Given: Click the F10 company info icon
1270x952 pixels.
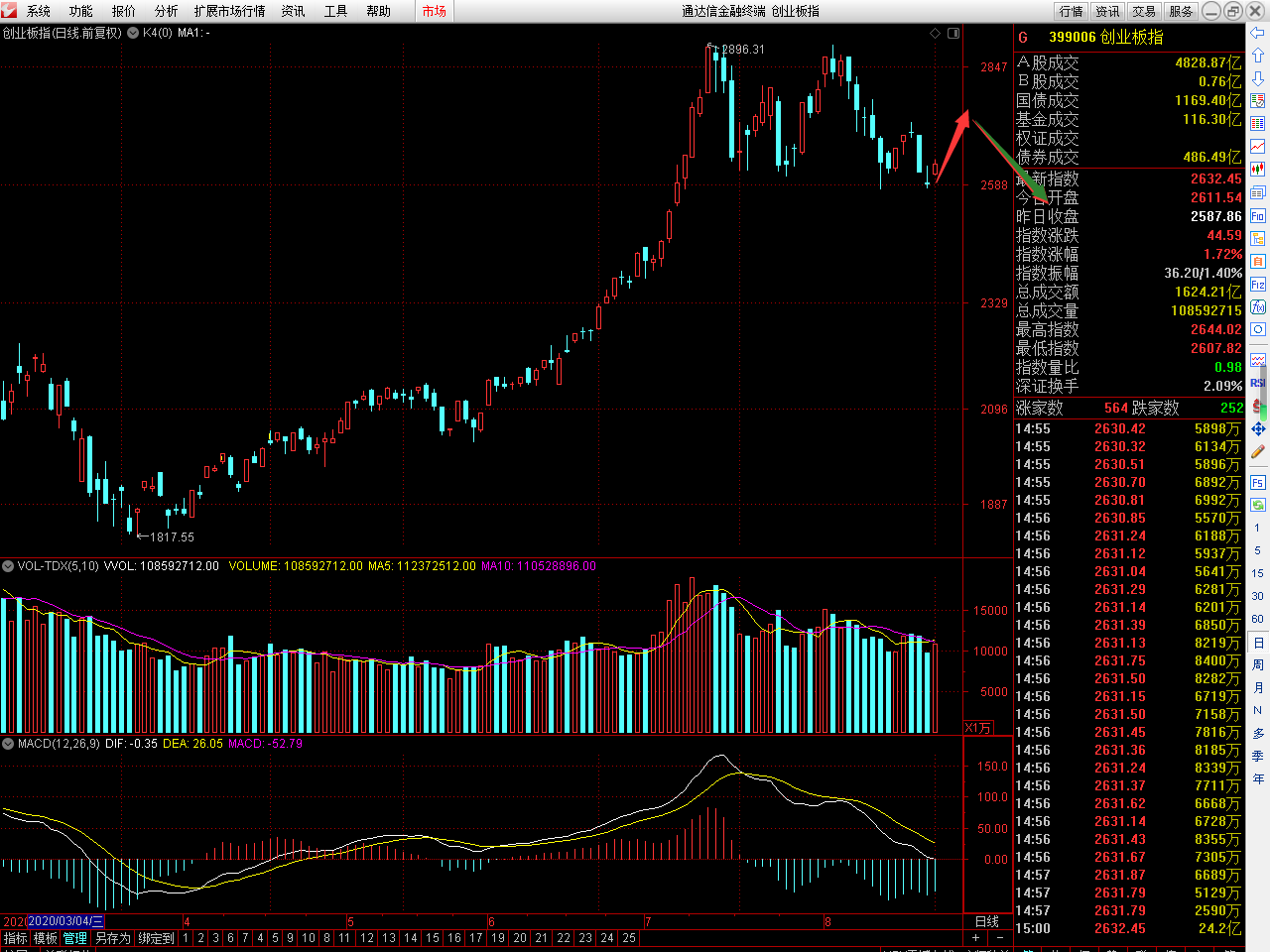Looking at the screenshot, I should tap(1257, 215).
